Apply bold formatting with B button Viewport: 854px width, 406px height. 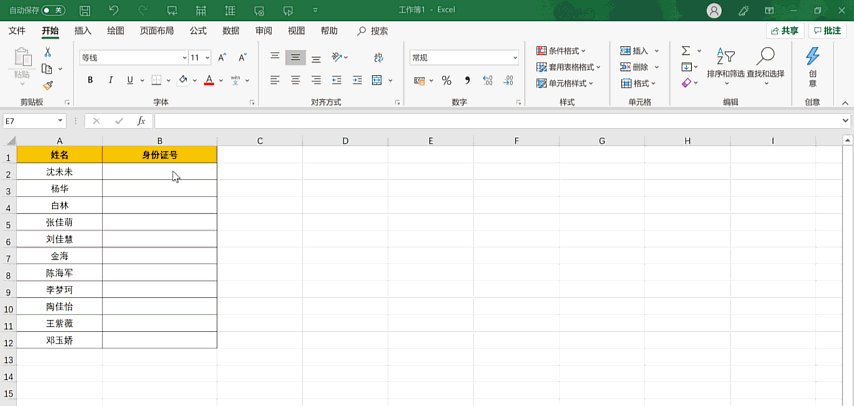(90, 80)
